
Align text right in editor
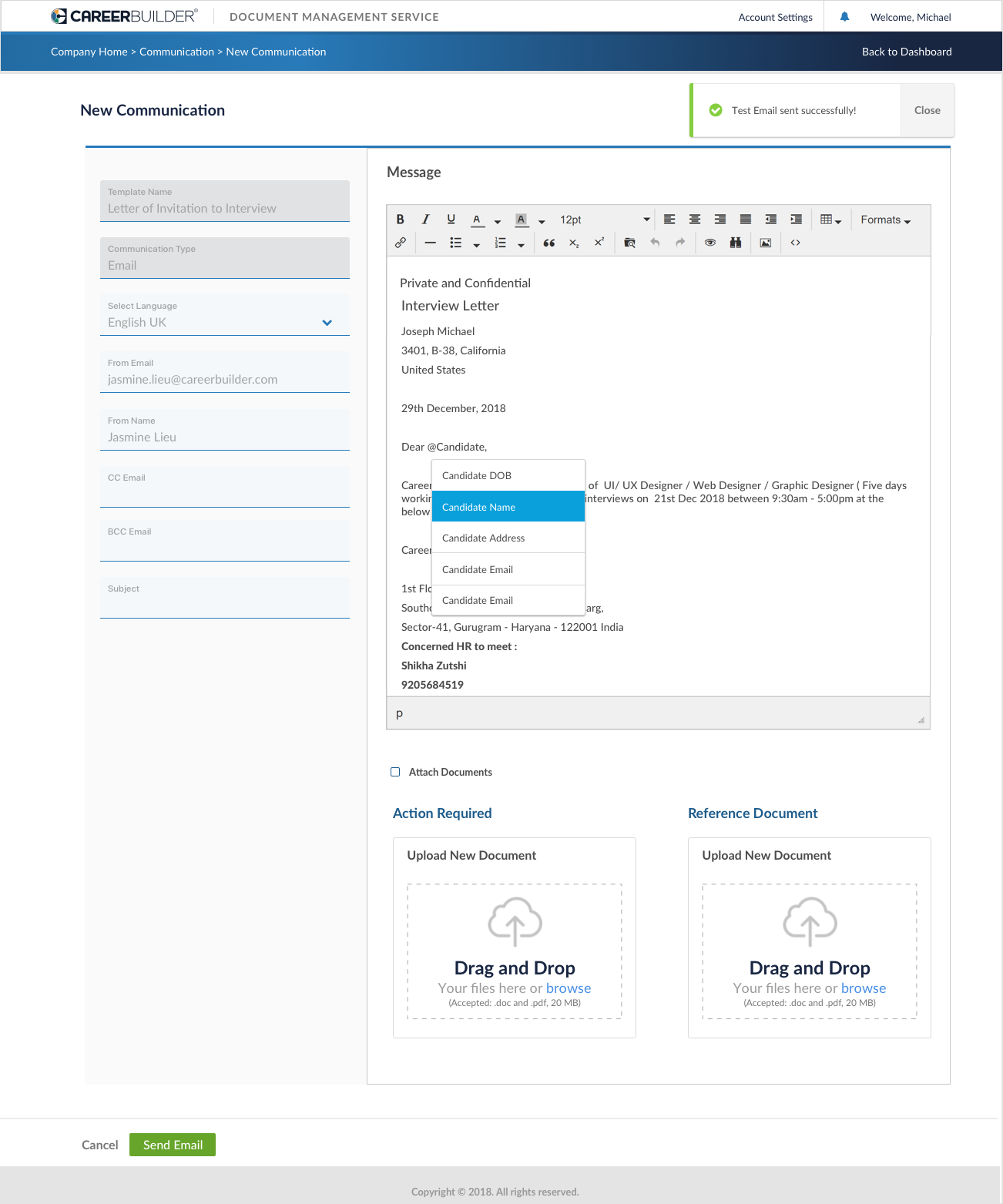(720, 220)
